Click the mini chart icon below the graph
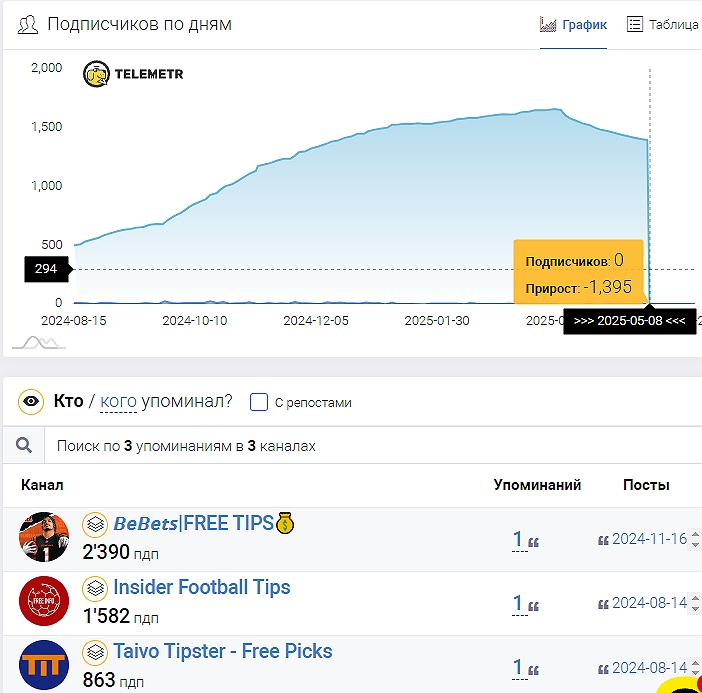702x693 pixels. [x=38, y=343]
